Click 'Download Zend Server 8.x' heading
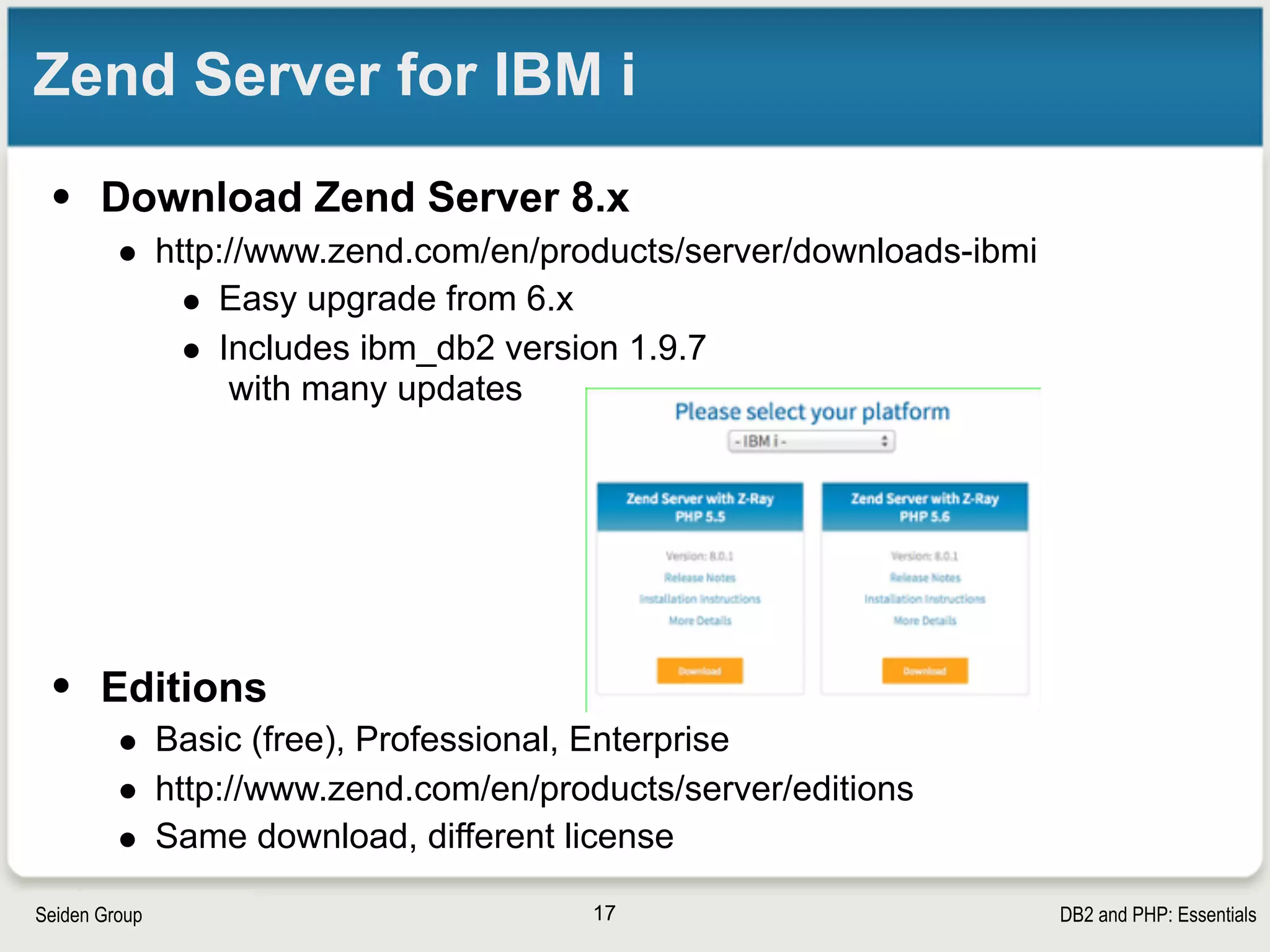The image size is (1270, 952). pos(365,197)
